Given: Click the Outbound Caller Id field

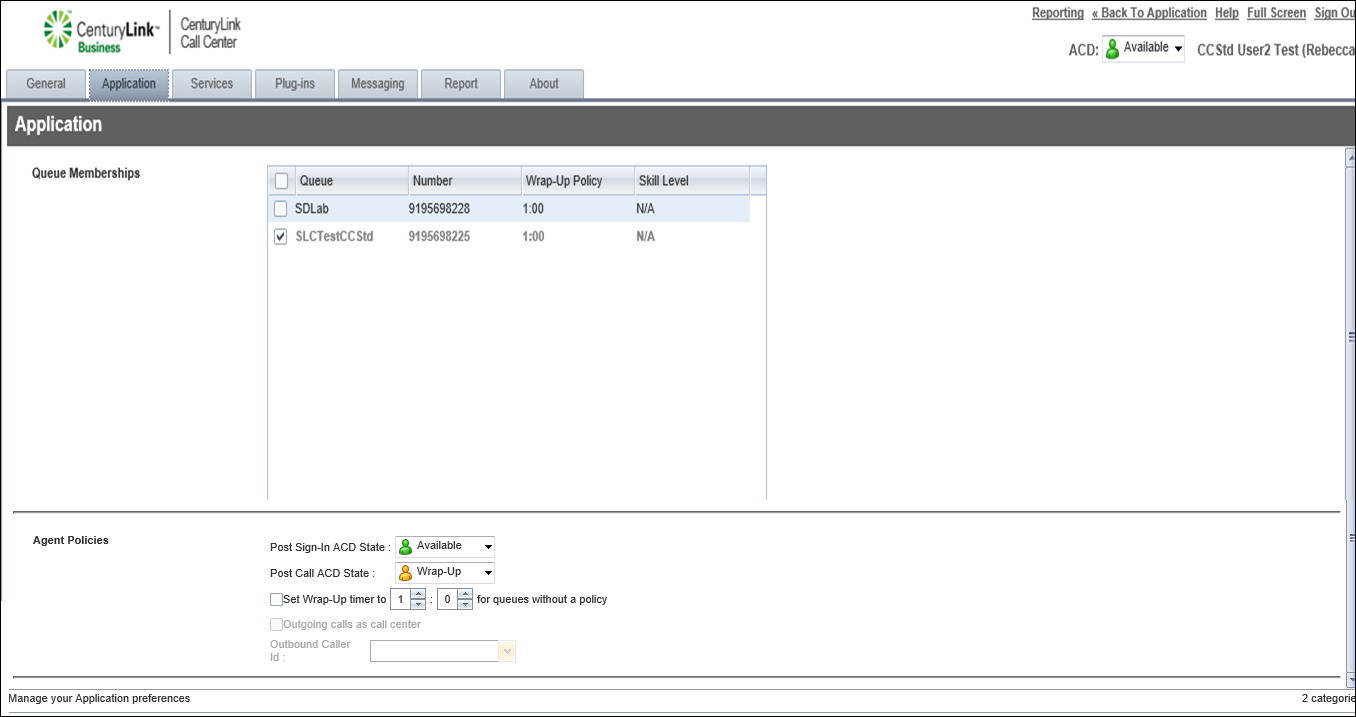Looking at the screenshot, I should (435, 652).
